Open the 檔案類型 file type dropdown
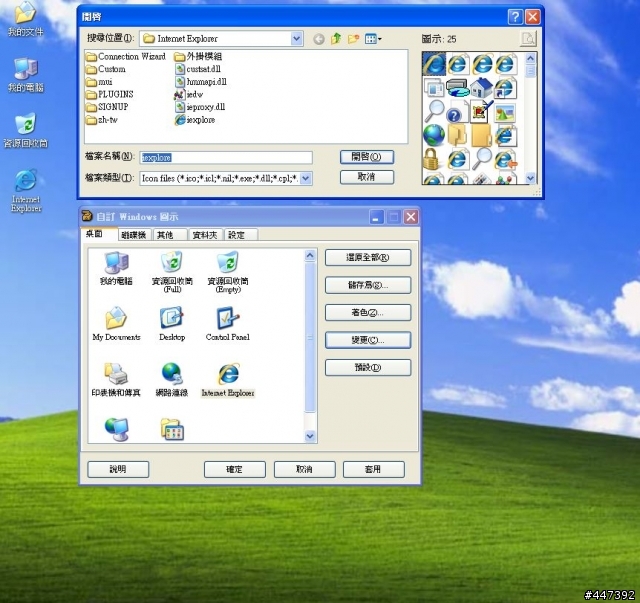The height and width of the screenshot is (603, 640). point(306,178)
